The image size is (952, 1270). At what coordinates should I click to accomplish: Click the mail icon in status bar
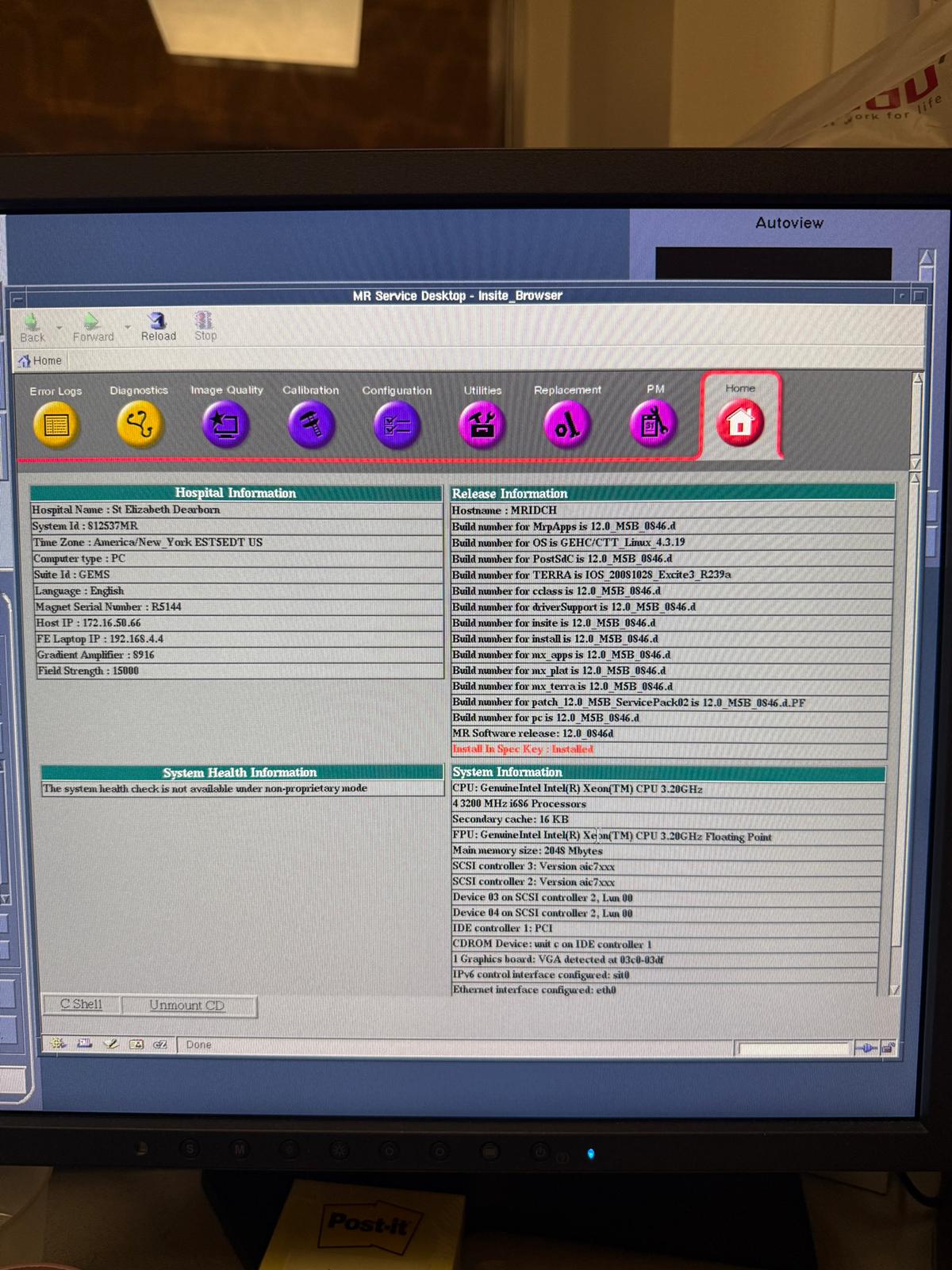tap(85, 1044)
